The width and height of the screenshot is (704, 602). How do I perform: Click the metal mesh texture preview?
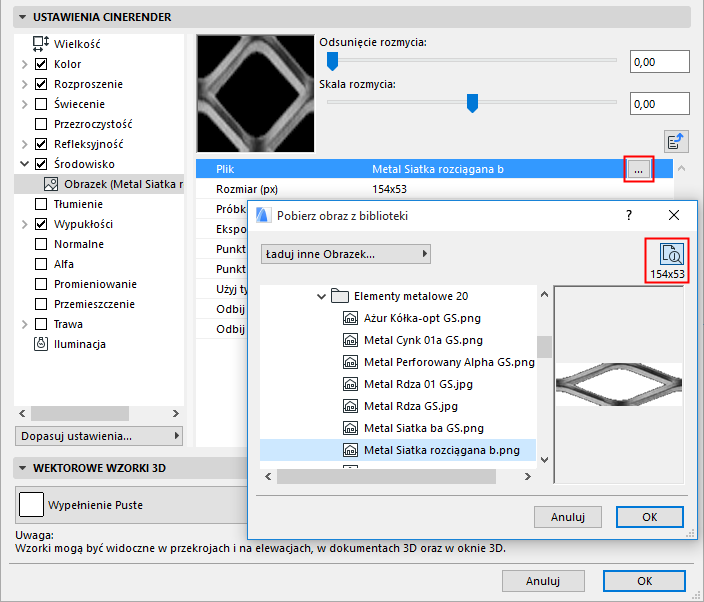click(x=255, y=94)
